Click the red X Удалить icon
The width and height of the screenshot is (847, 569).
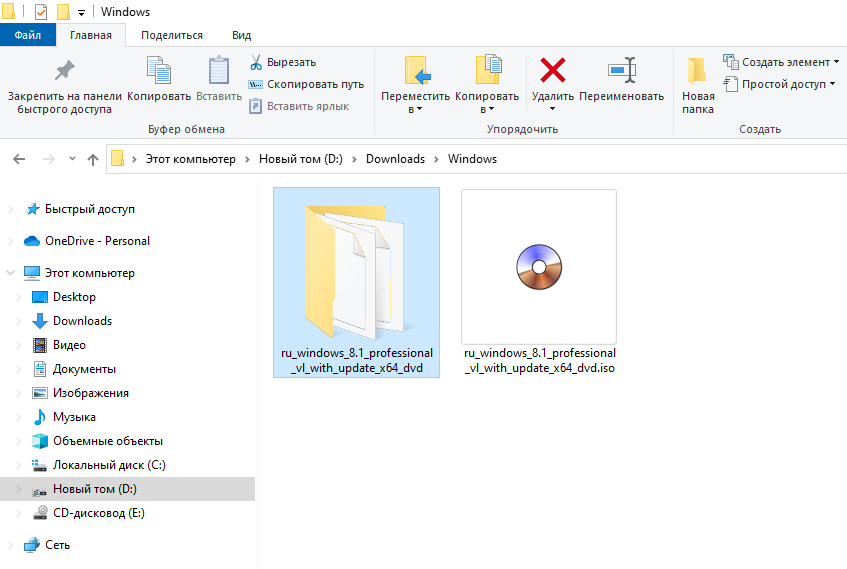point(553,70)
